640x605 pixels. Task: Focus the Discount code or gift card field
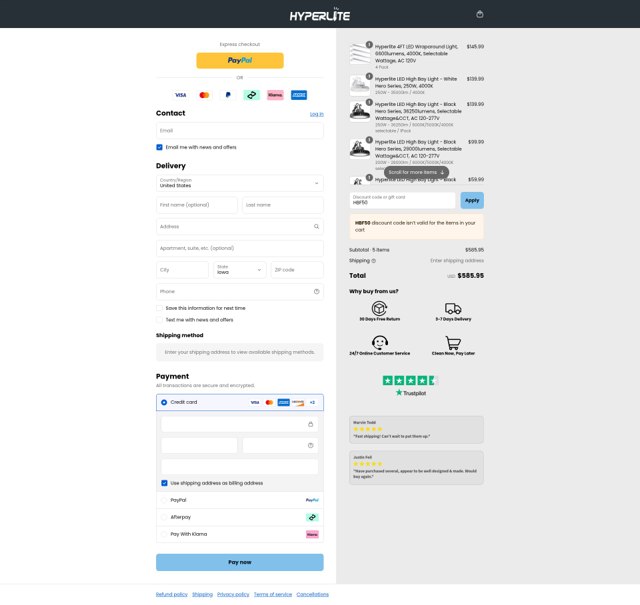pyautogui.click(x=402, y=200)
